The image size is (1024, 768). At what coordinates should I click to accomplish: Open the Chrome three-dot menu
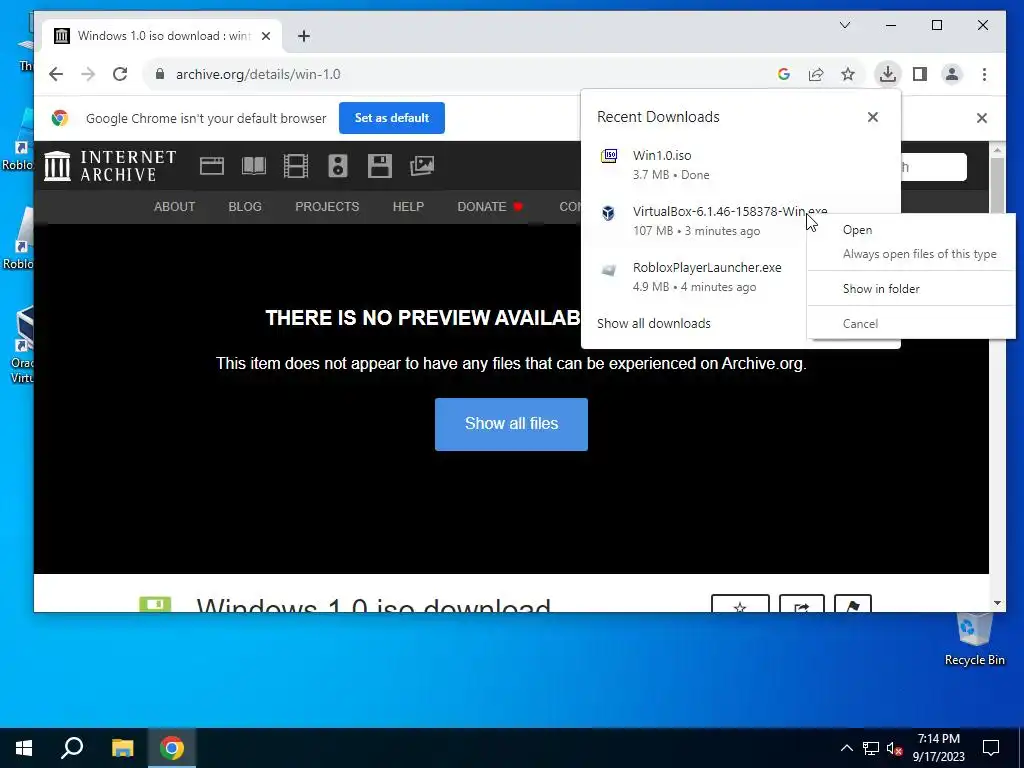[x=984, y=74]
